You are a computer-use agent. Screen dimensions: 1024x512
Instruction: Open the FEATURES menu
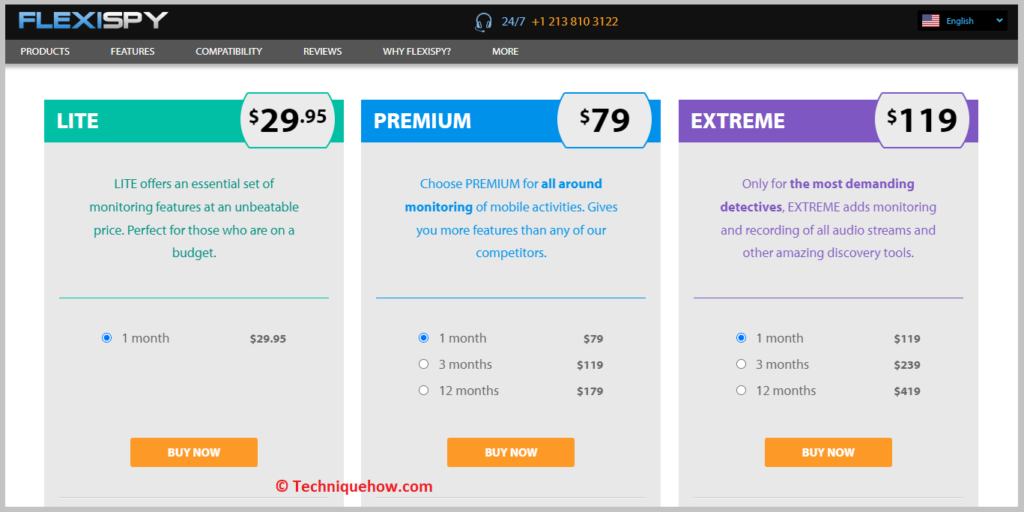[133, 52]
